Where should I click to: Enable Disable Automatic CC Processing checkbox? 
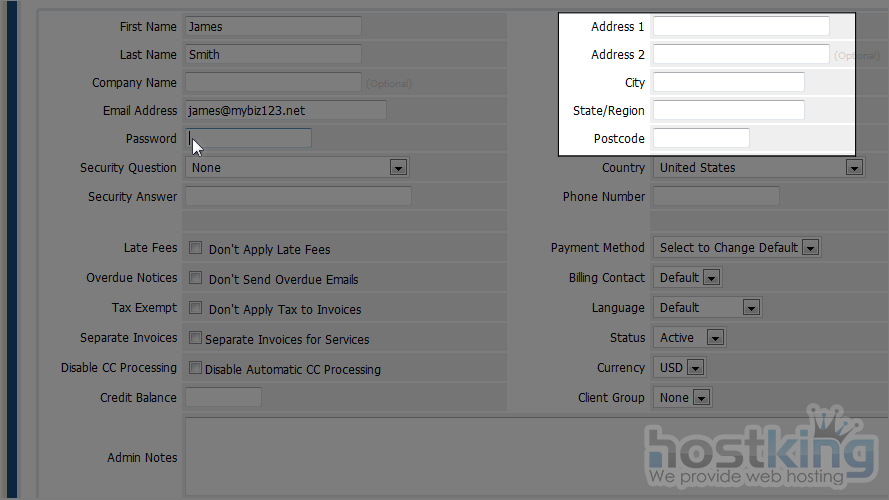point(196,368)
